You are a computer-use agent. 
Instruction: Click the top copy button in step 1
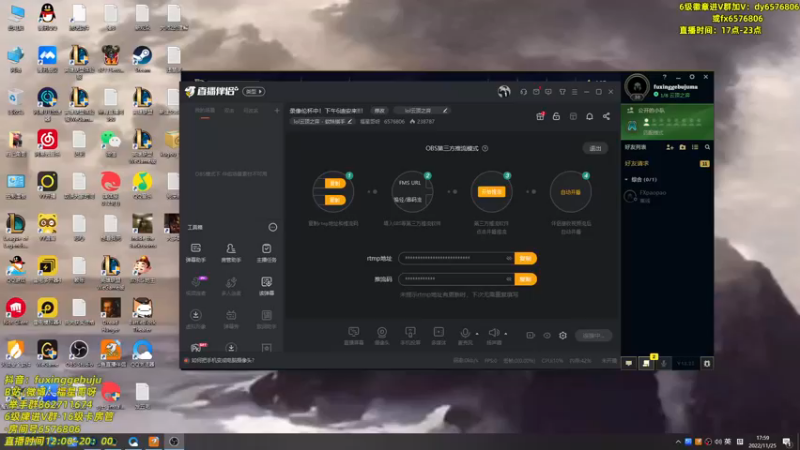[335, 183]
